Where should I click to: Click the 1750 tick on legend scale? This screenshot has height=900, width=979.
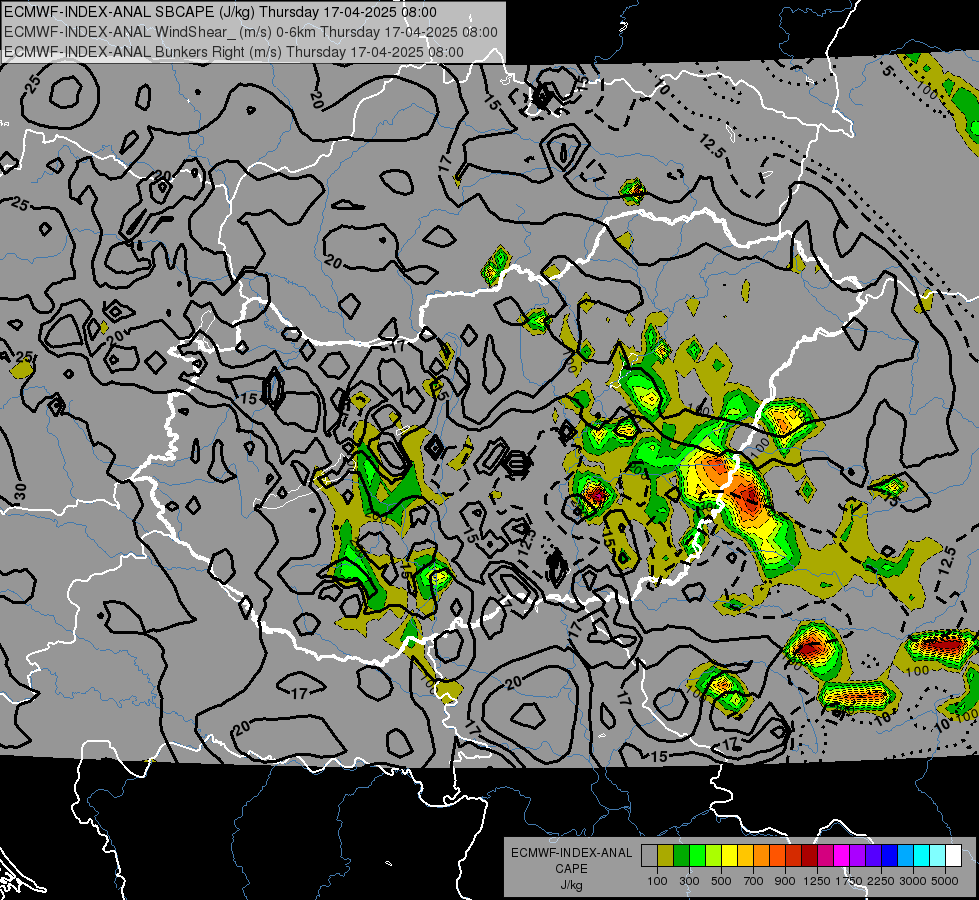850,881
